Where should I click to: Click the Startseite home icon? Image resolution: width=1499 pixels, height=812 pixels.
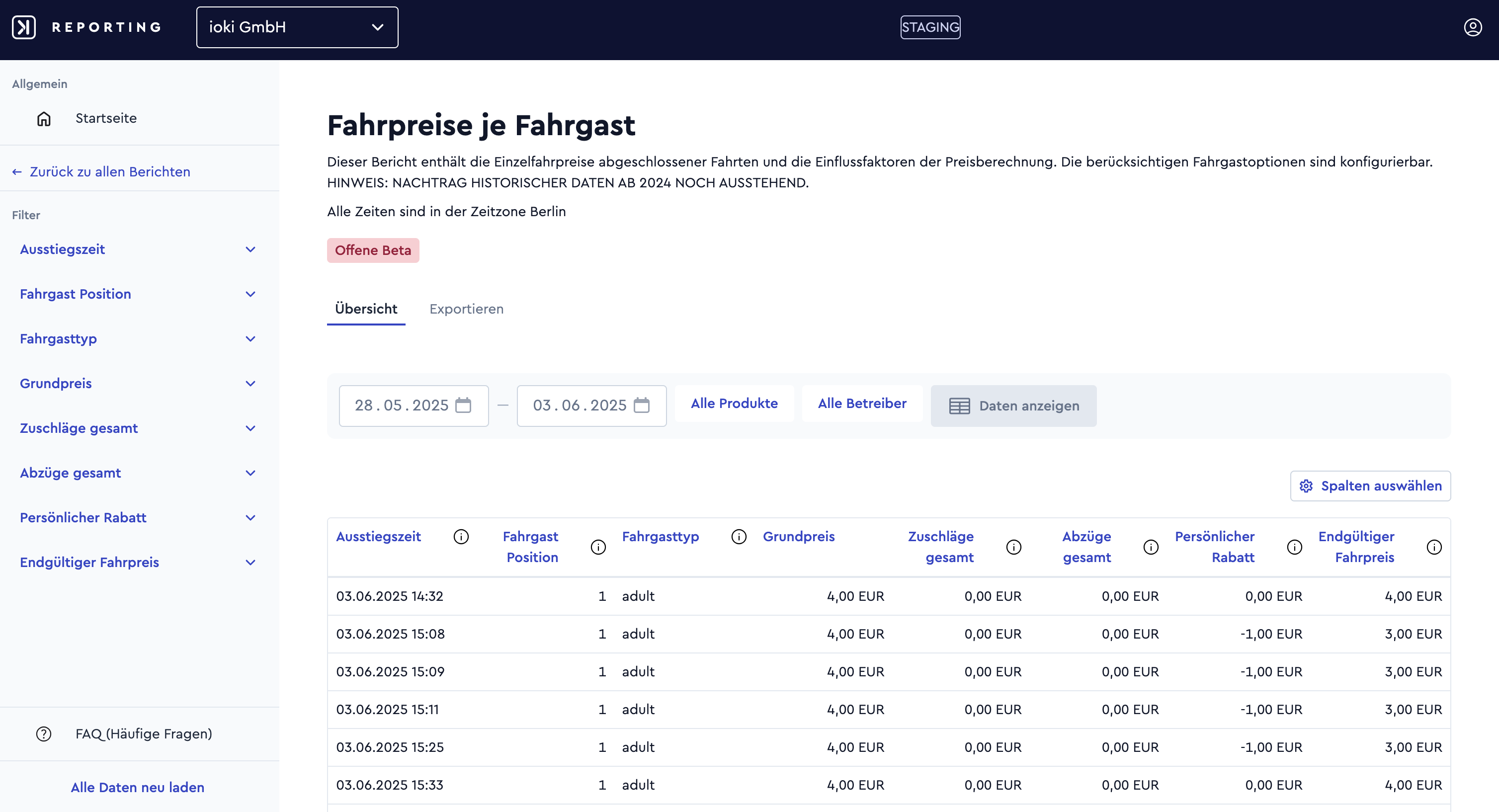coord(44,119)
